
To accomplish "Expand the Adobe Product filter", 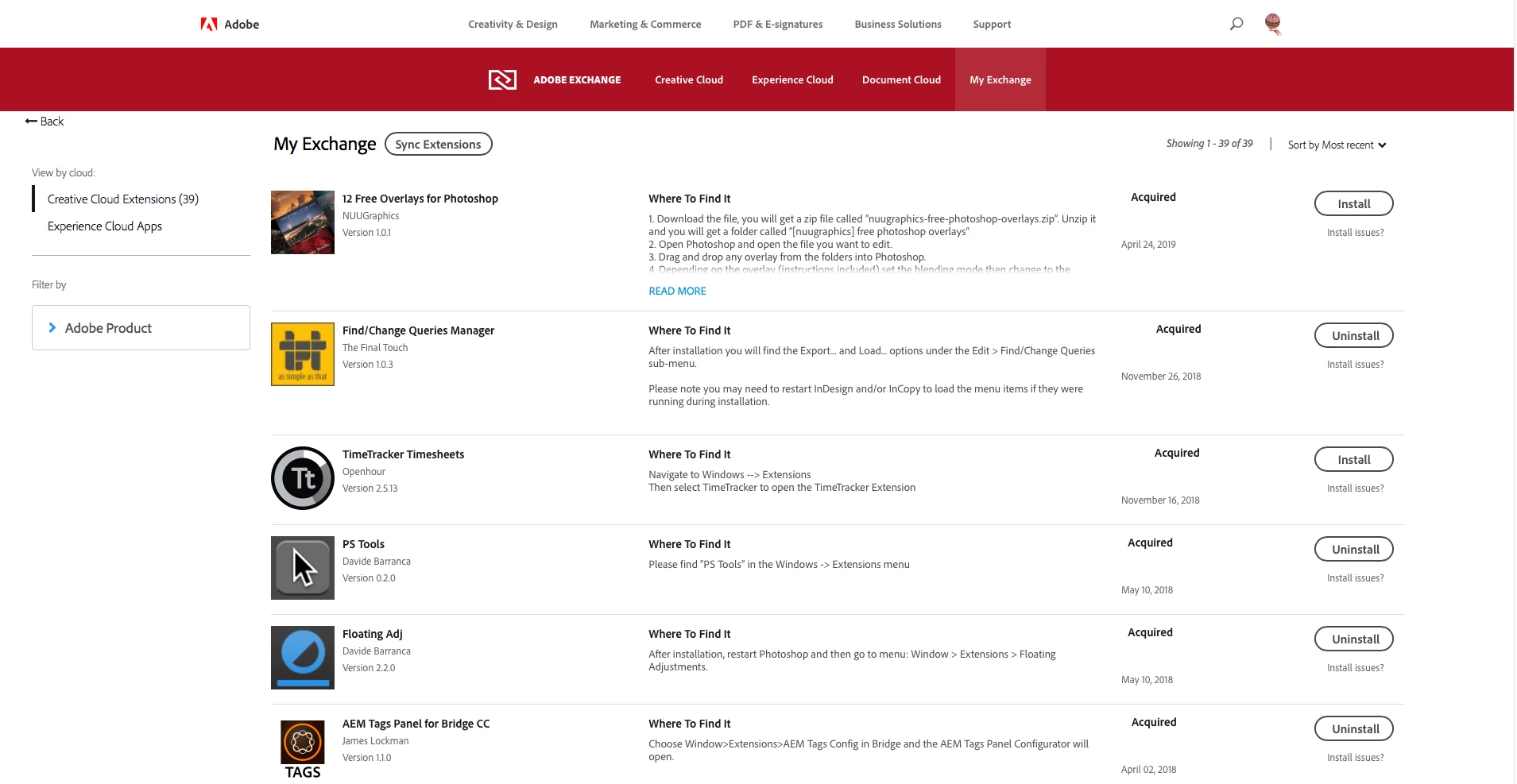I will tap(141, 328).
